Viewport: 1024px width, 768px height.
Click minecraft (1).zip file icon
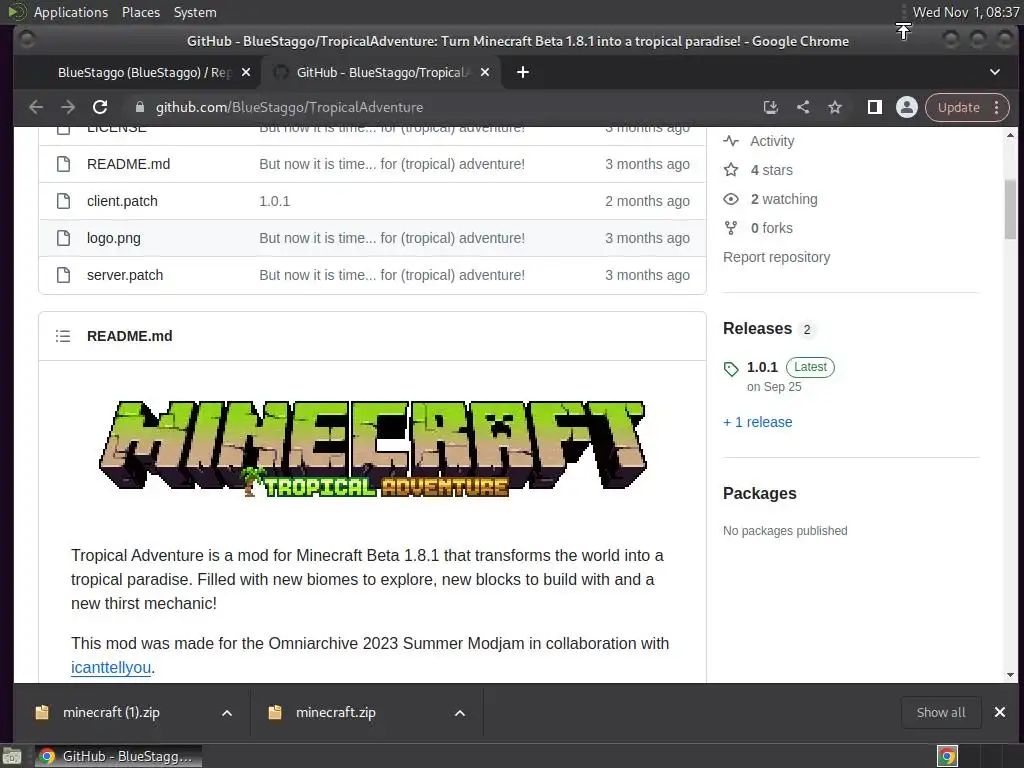click(x=42, y=712)
